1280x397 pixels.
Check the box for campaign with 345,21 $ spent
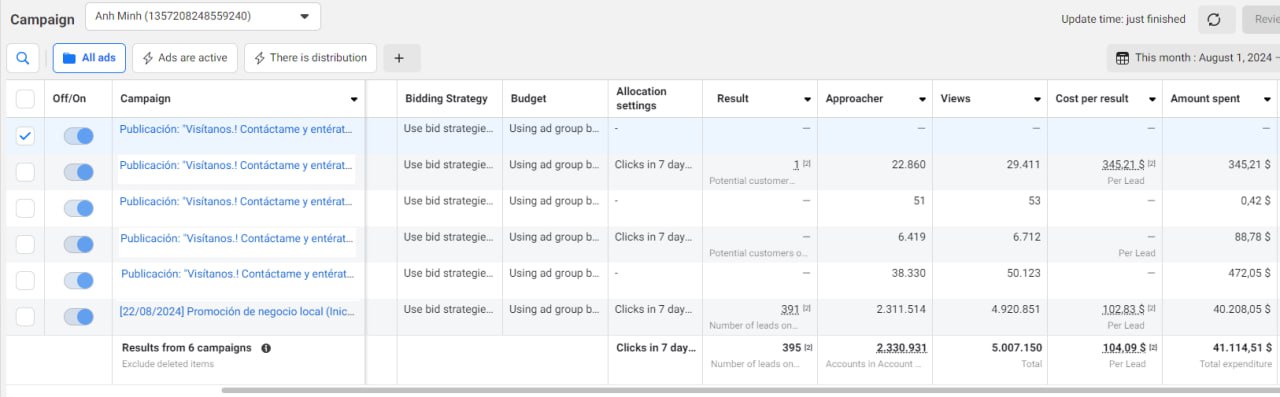(25, 172)
